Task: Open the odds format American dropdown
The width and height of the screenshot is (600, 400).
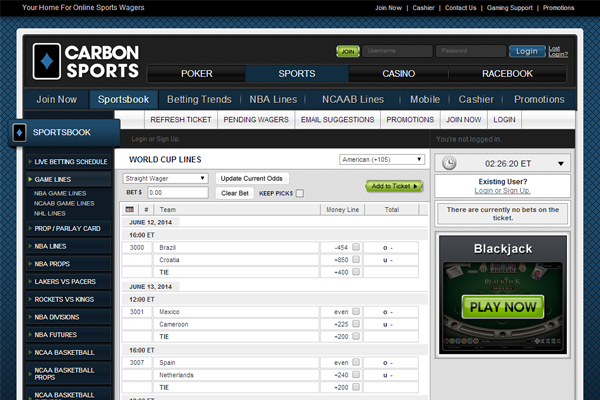Action: click(382, 160)
